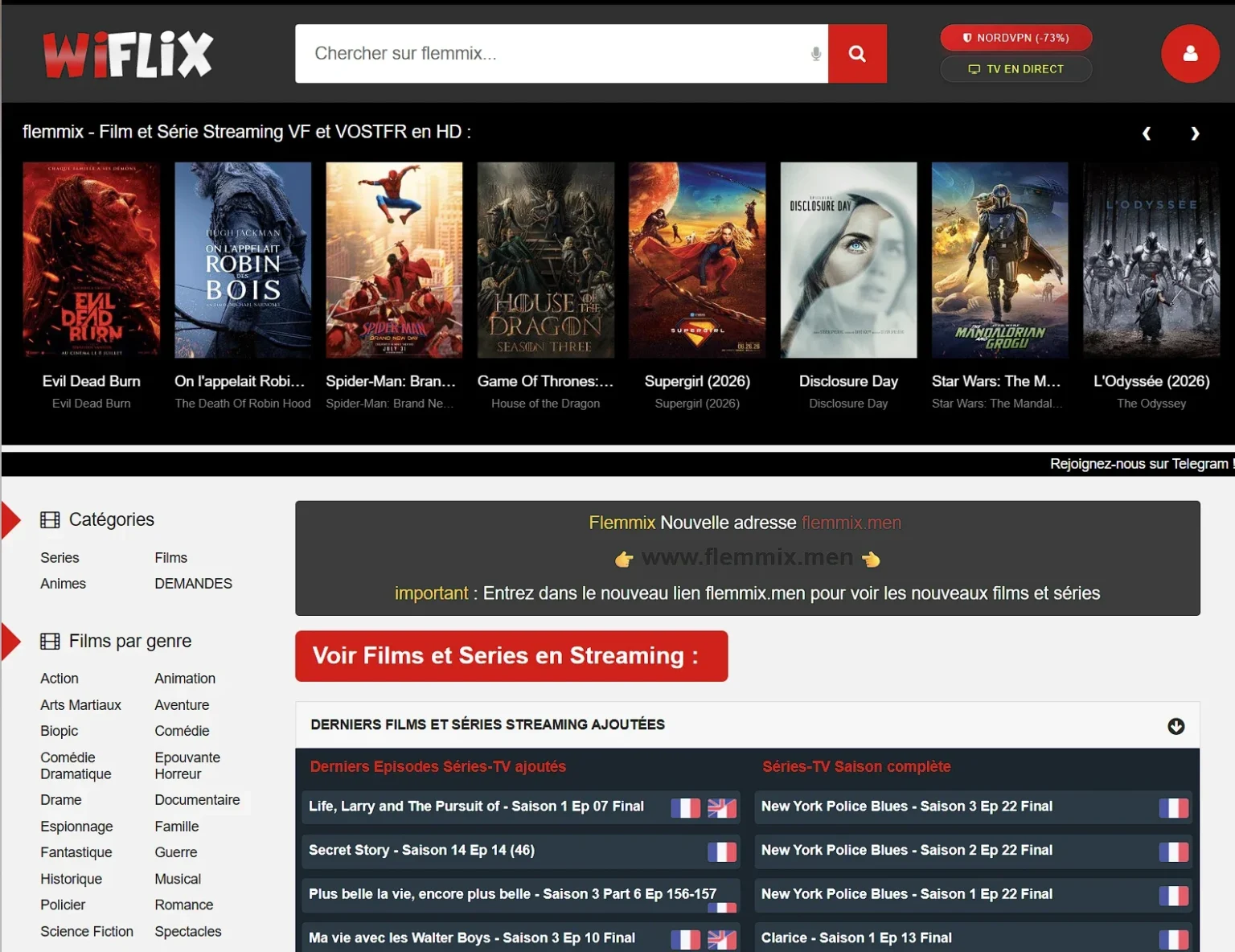The image size is (1235, 952).
Task: Click the film icon beside Catégories
Action: pyautogui.click(x=50, y=520)
